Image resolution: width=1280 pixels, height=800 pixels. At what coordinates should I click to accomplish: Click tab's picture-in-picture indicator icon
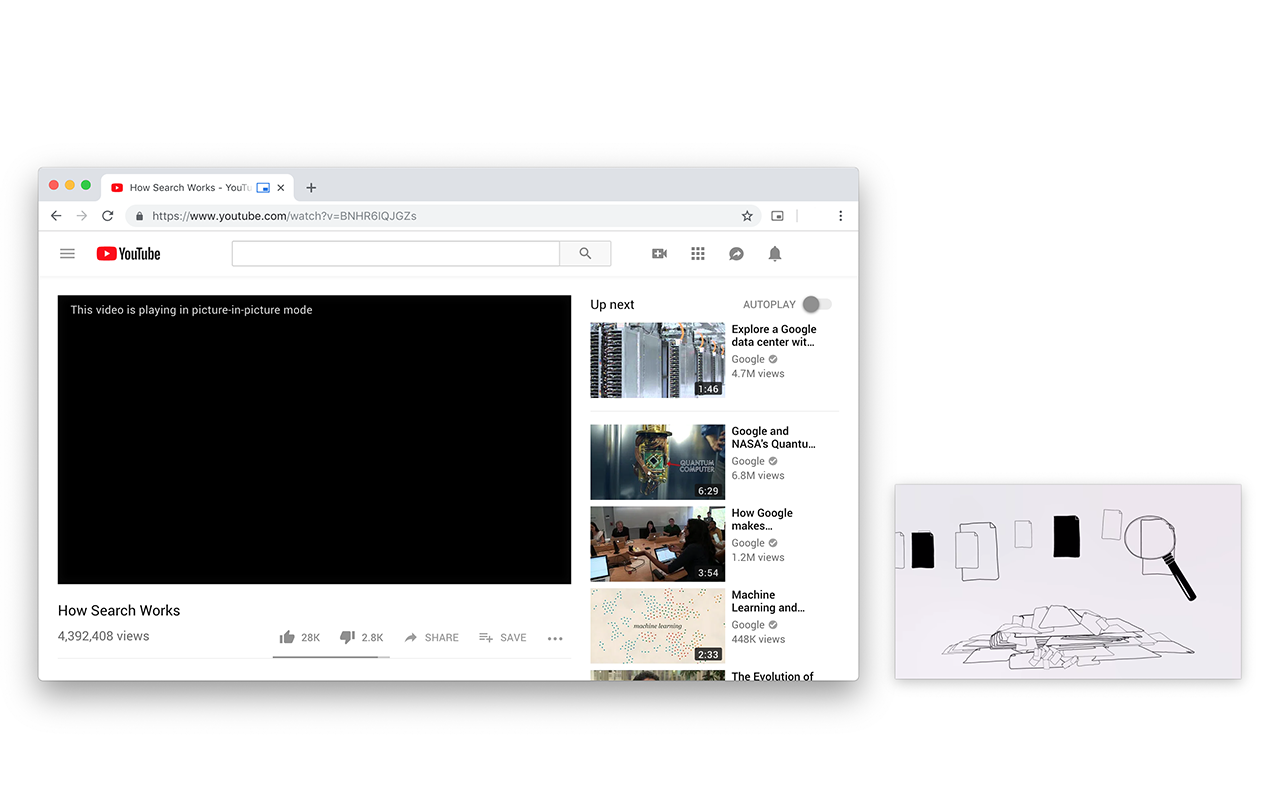click(263, 188)
